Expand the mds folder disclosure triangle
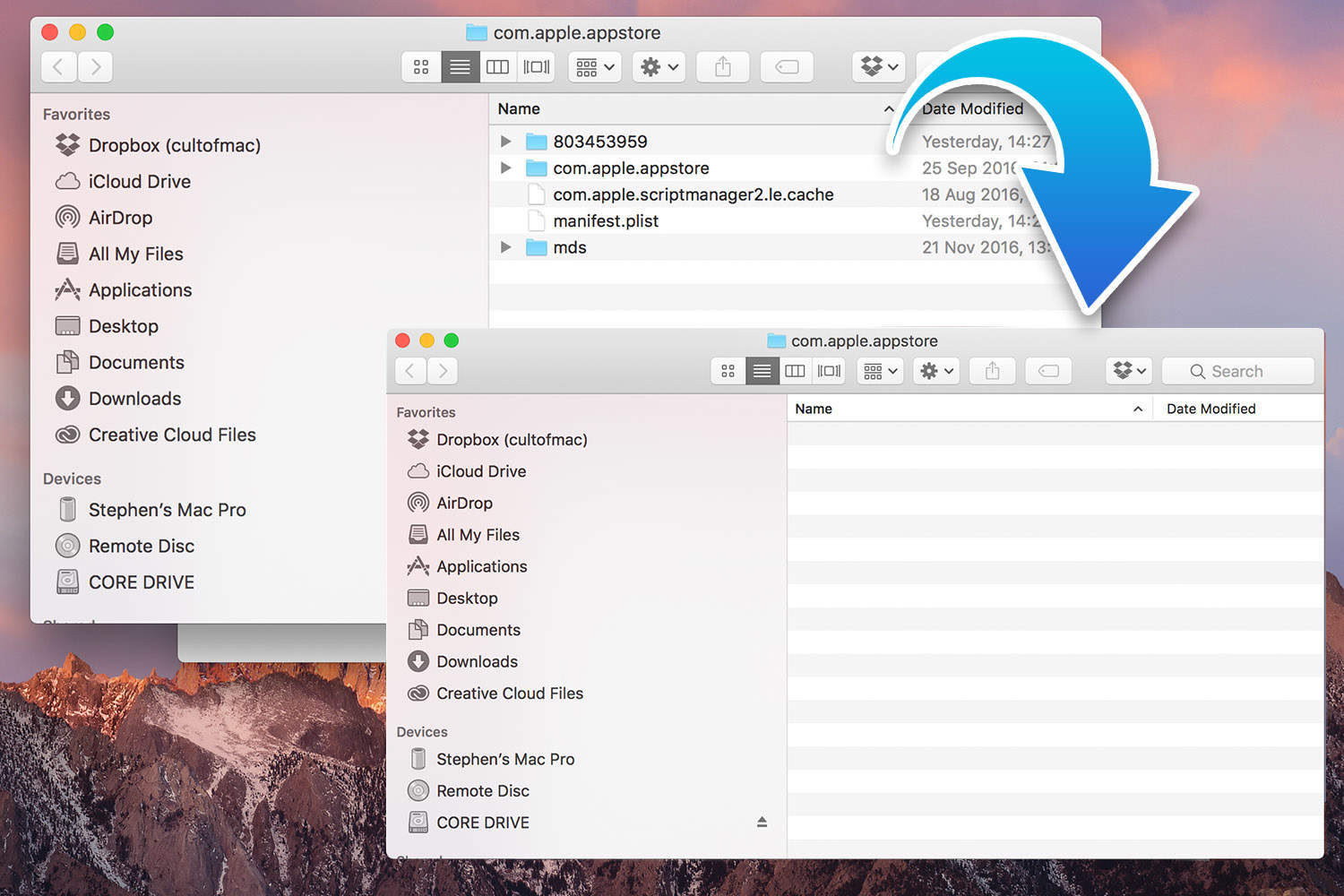Viewport: 1344px width, 896px height. (x=506, y=247)
